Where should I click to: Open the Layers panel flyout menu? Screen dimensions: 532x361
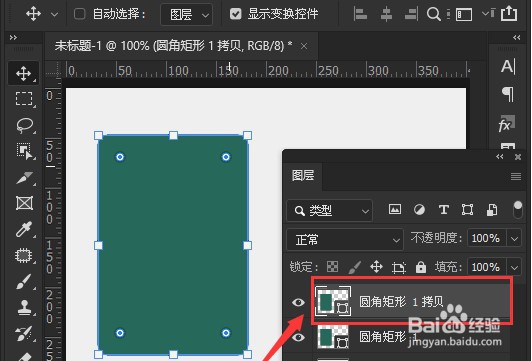point(516,176)
